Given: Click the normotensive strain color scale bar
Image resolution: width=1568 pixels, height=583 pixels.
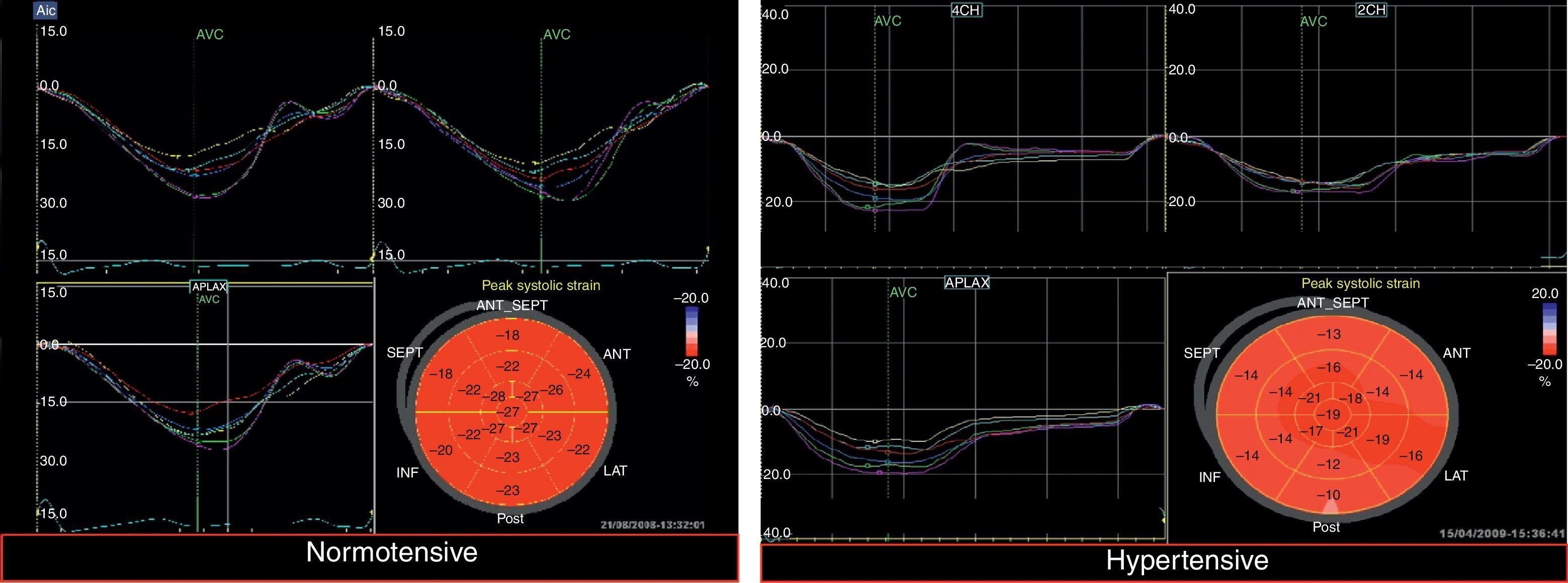Looking at the screenshot, I should 691,331.
